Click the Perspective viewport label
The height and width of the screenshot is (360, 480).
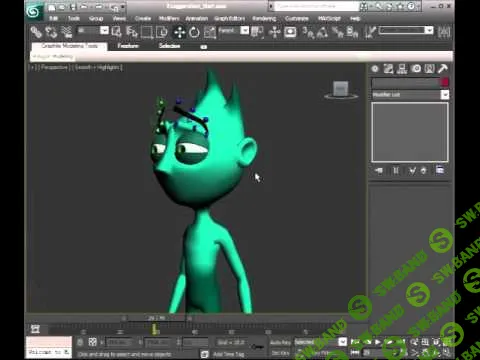[54, 68]
